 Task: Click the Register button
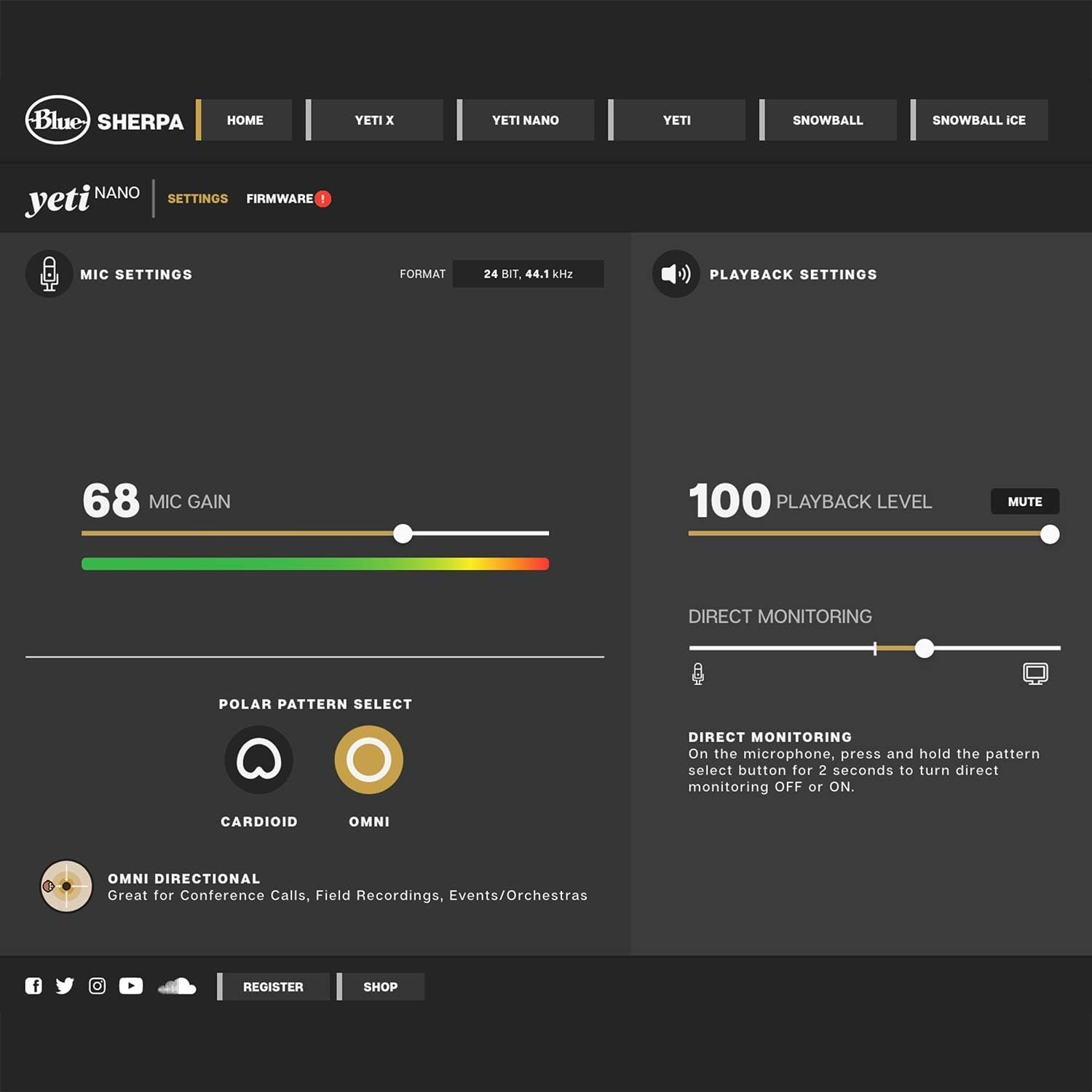(x=273, y=986)
